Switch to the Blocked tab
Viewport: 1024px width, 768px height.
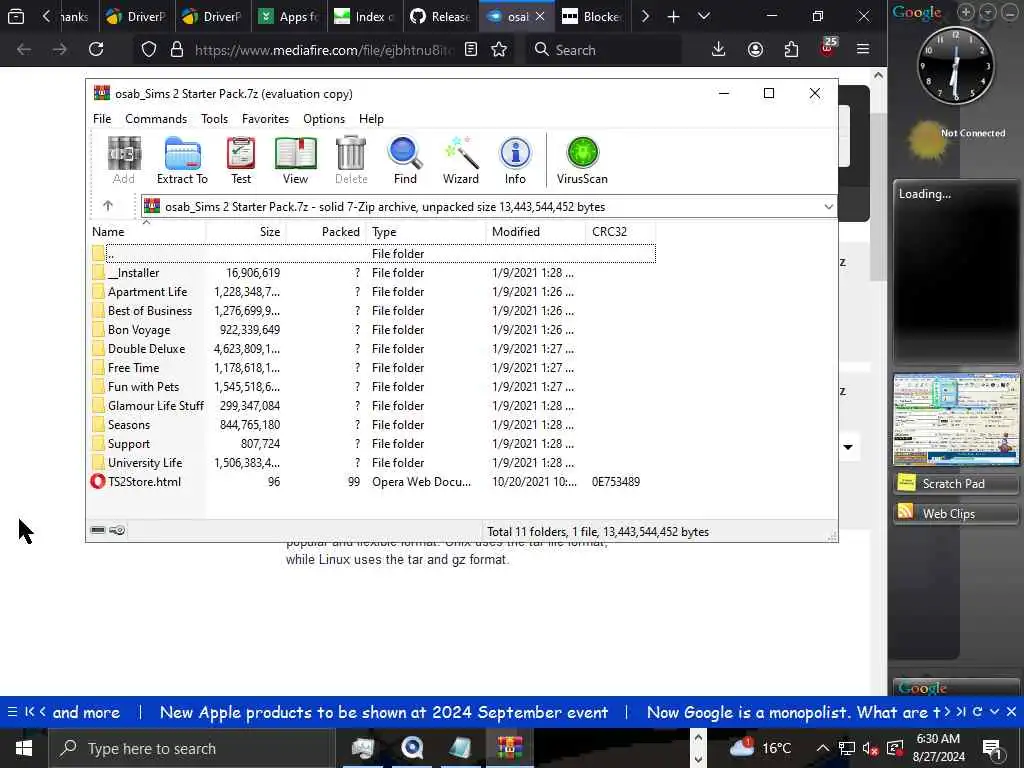click(x=592, y=16)
